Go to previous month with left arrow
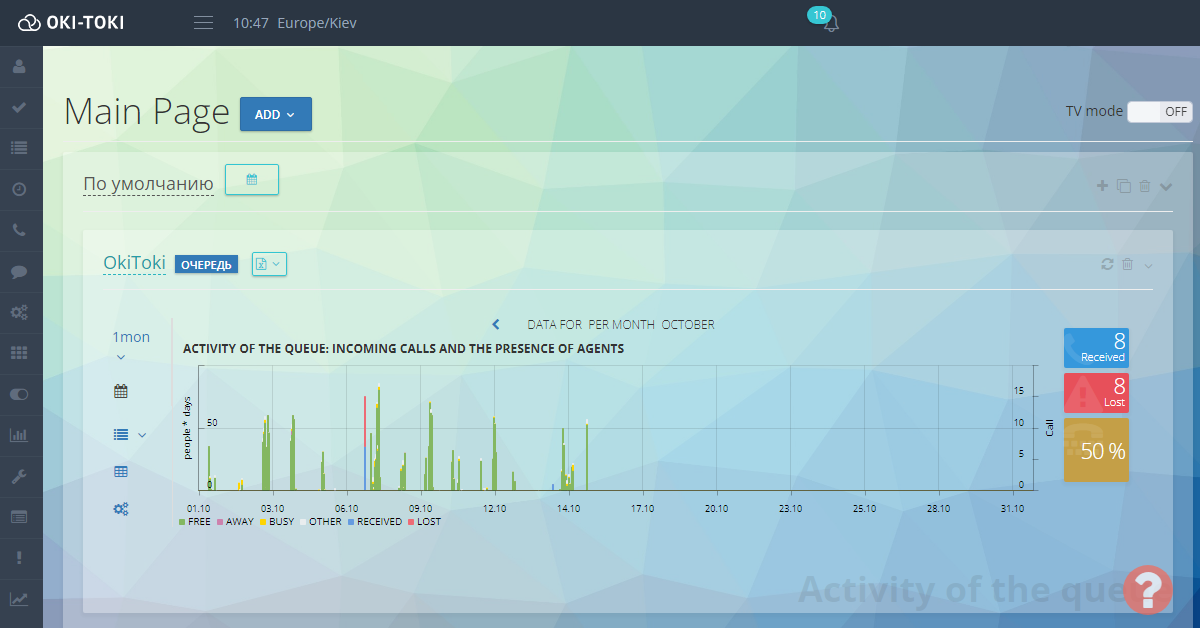 tap(496, 325)
